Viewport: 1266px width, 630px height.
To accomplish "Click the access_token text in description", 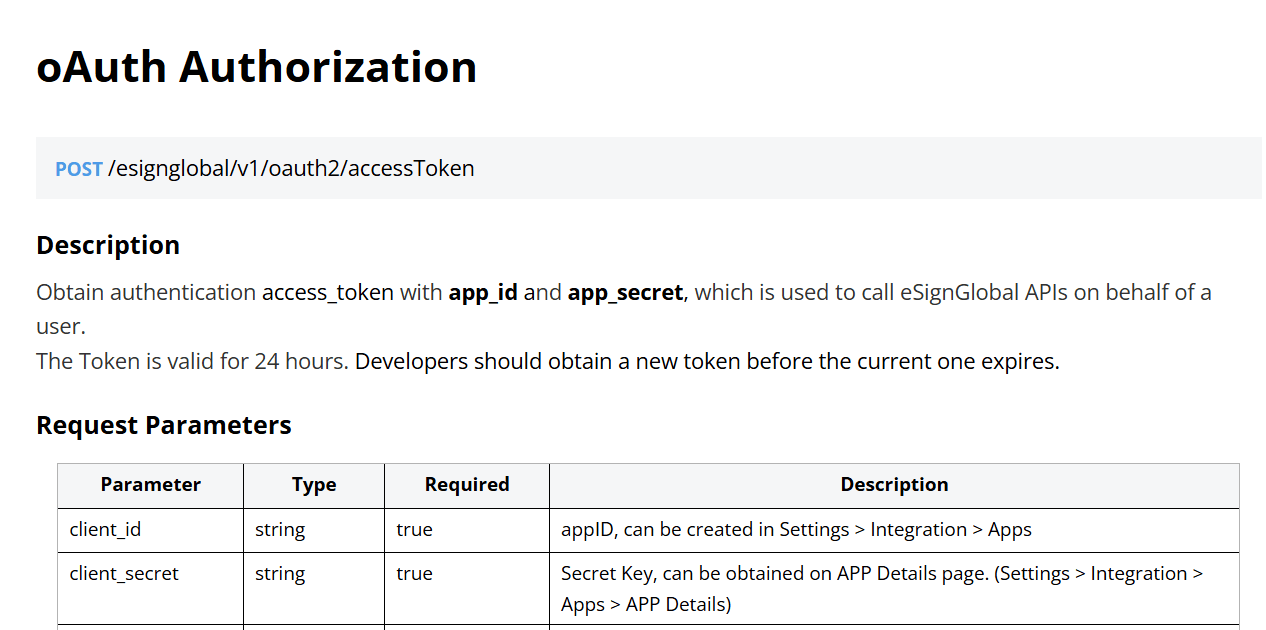I will coord(327,293).
